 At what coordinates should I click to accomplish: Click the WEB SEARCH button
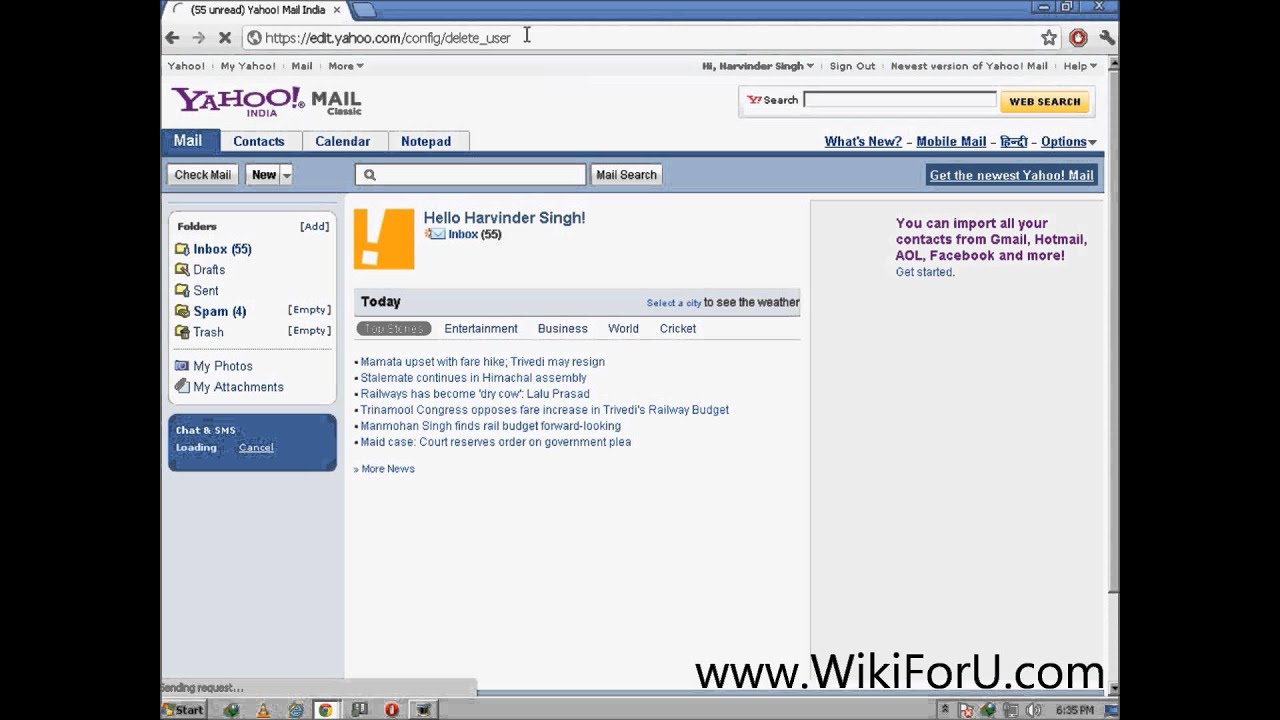(1045, 101)
